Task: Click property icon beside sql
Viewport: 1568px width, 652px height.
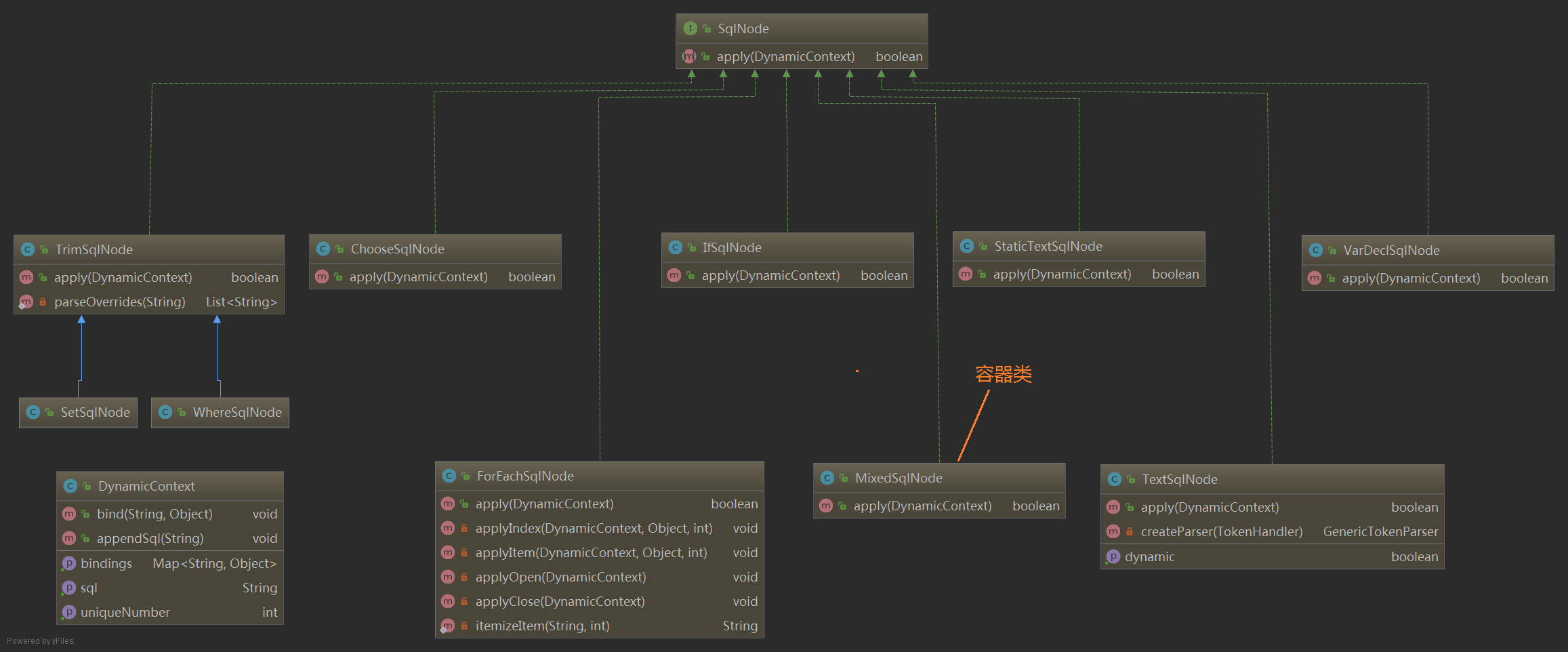Action: click(68, 588)
